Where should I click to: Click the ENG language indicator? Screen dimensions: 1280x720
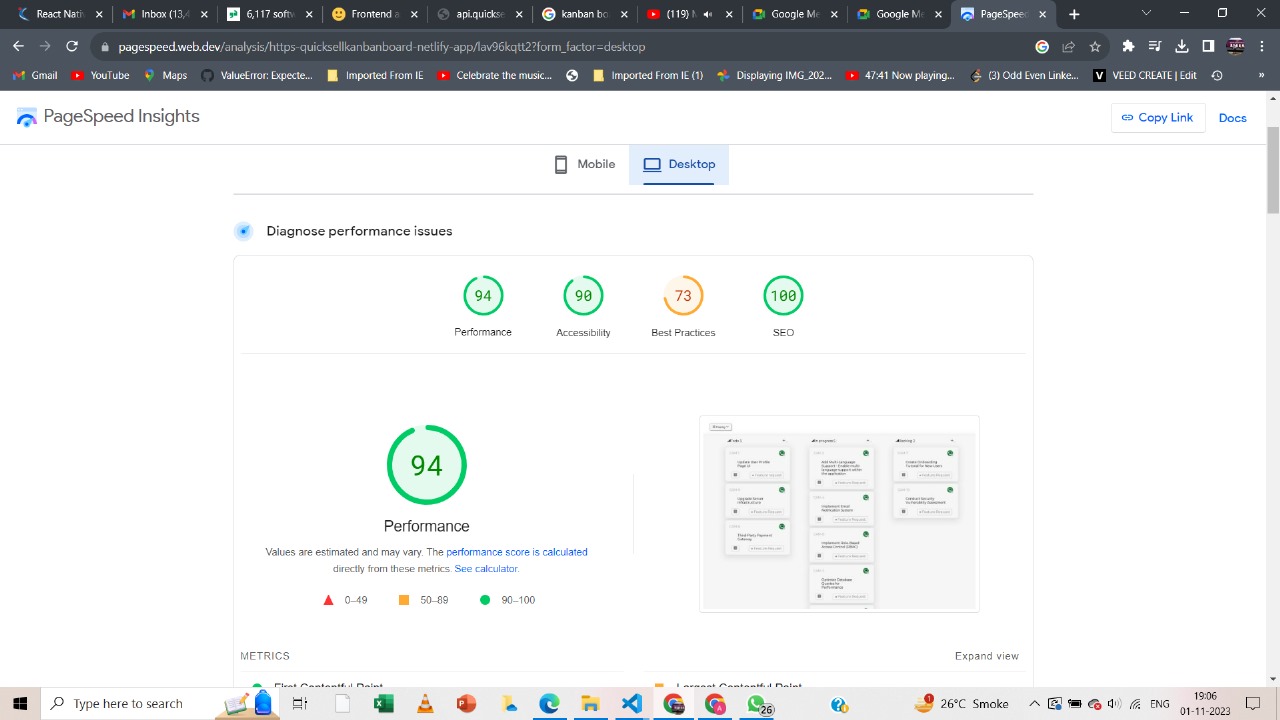[x=1159, y=704]
